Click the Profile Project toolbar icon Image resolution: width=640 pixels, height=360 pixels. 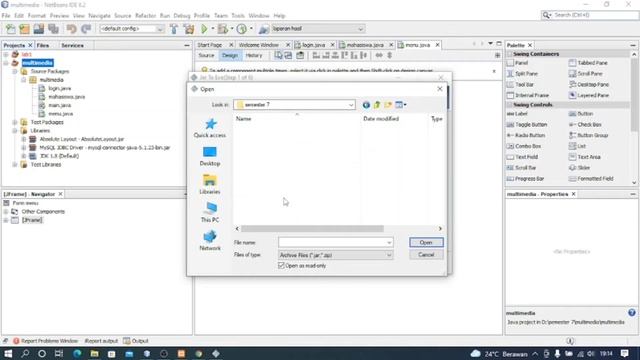click(242, 29)
